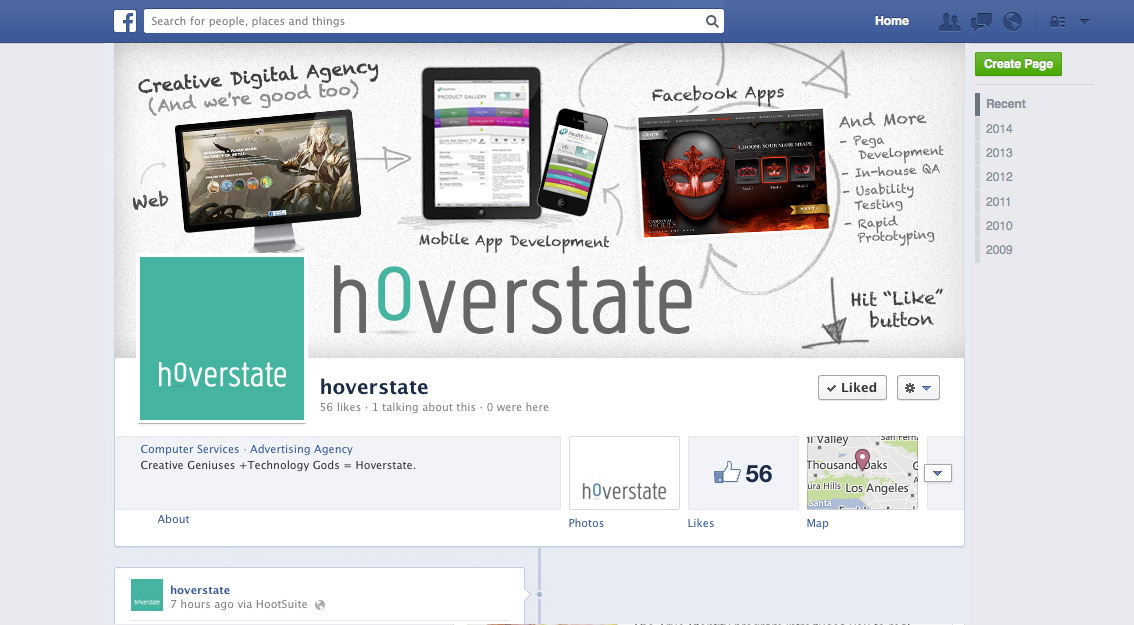Screen dimensions: 1134x625
Task: Jump to Recent in timeline
Action: tap(1006, 103)
